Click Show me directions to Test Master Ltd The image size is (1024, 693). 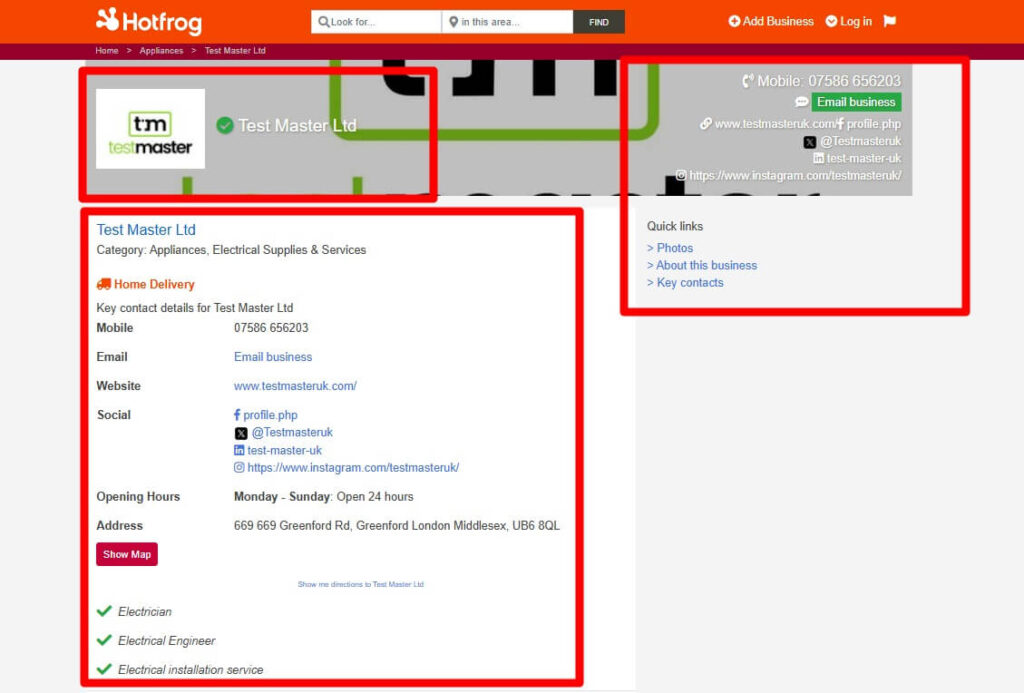360,584
